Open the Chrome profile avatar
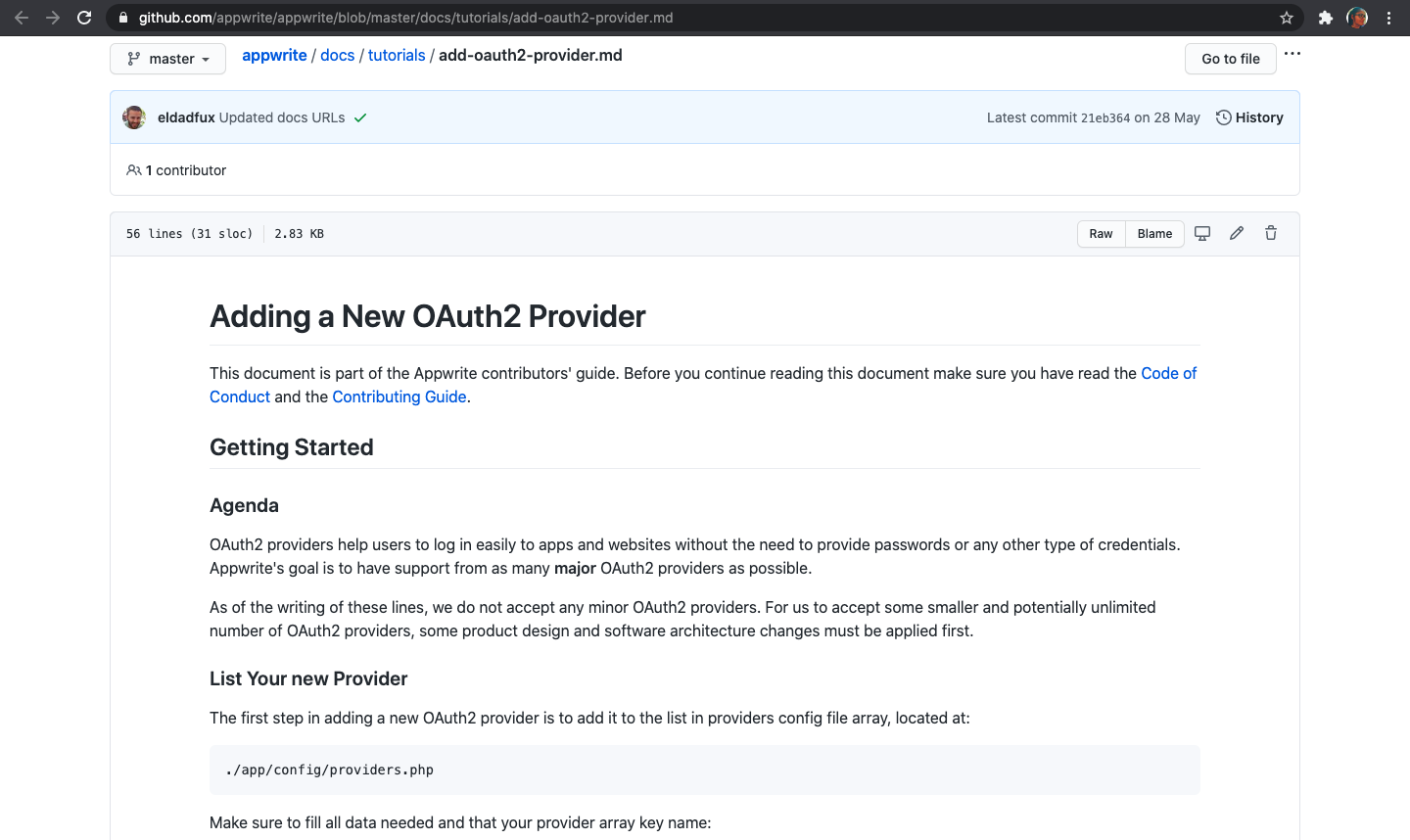The width and height of the screenshot is (1410, 840). (1357, 17)
